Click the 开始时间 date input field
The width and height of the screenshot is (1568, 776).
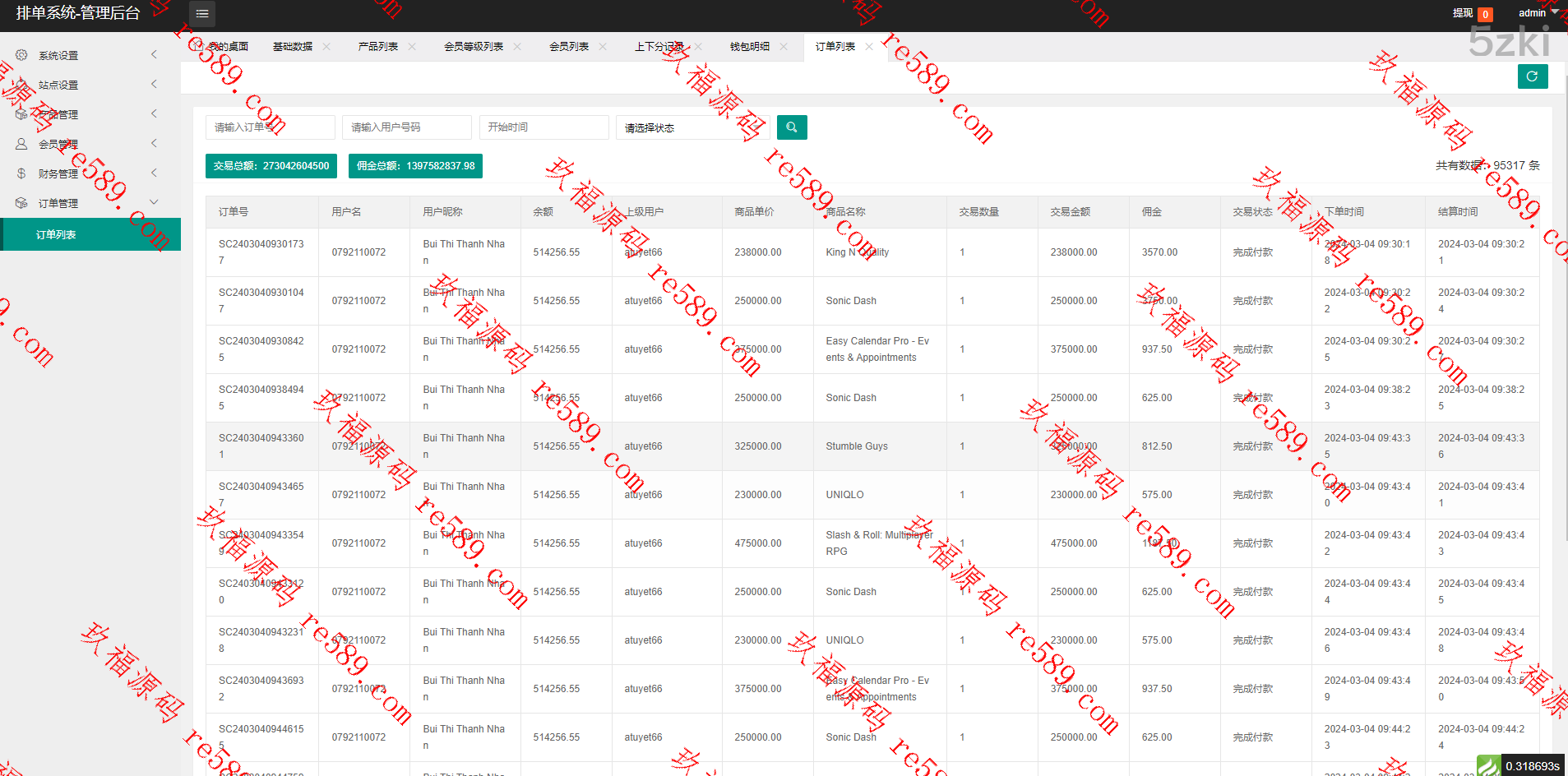point(543,127)
